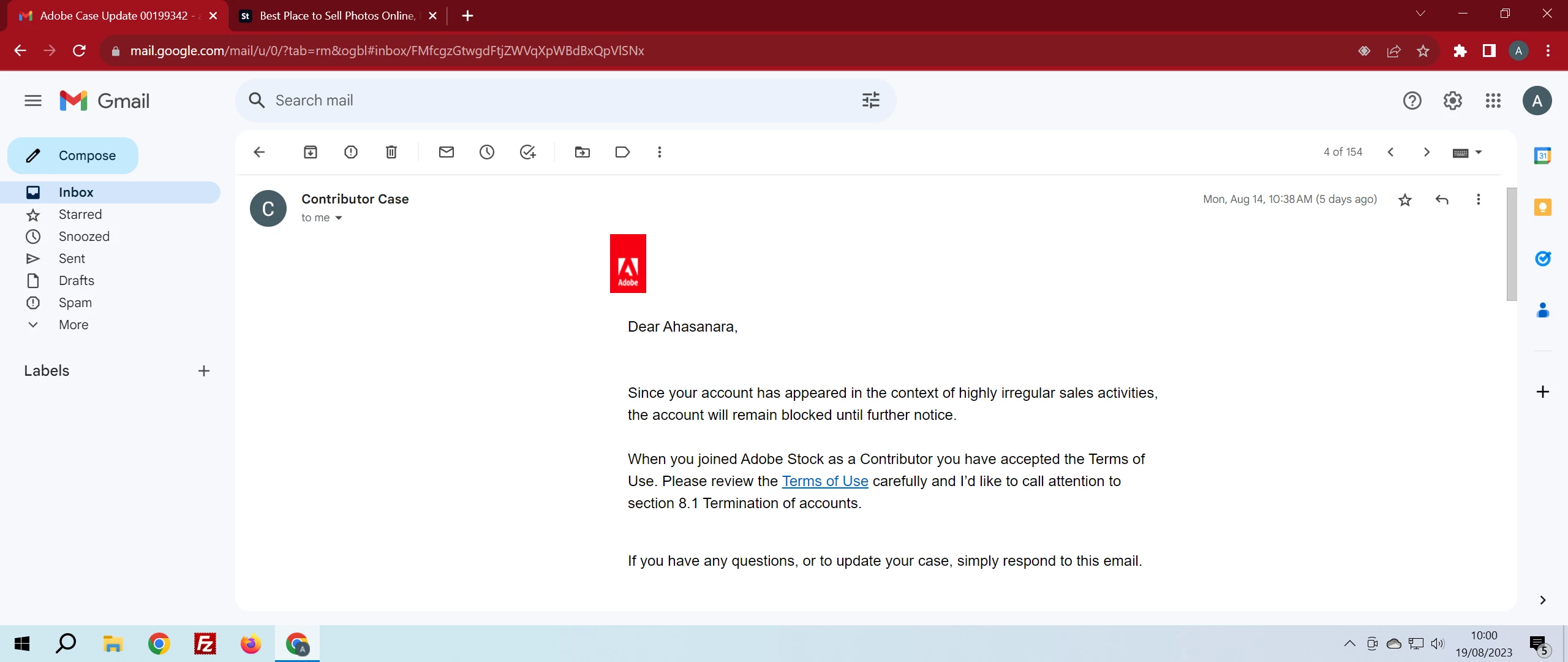Mark the message as unread
Viewport: 1568px width, 662px height.
point(447,152)
